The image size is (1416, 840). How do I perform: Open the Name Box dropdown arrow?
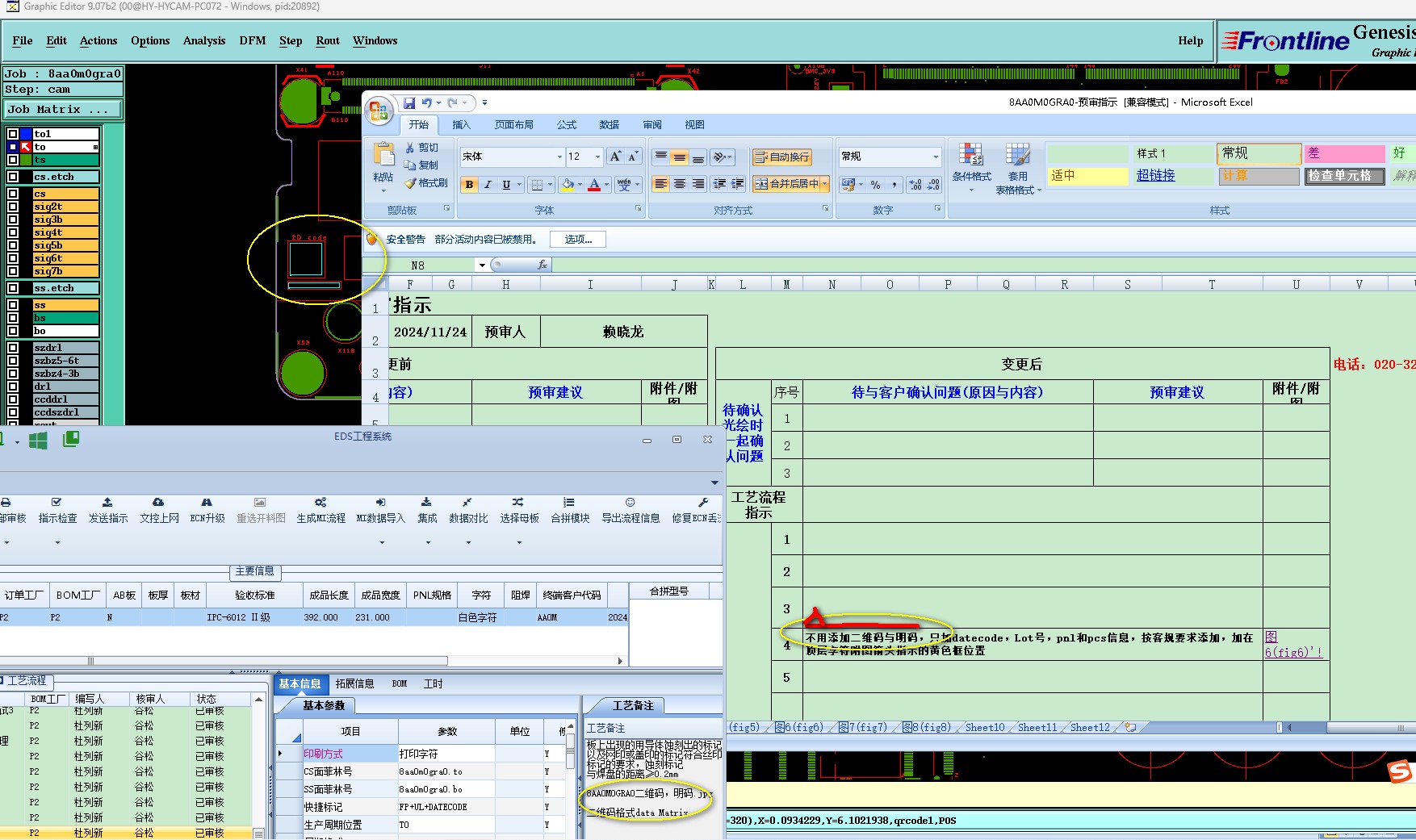coord(482,265)
